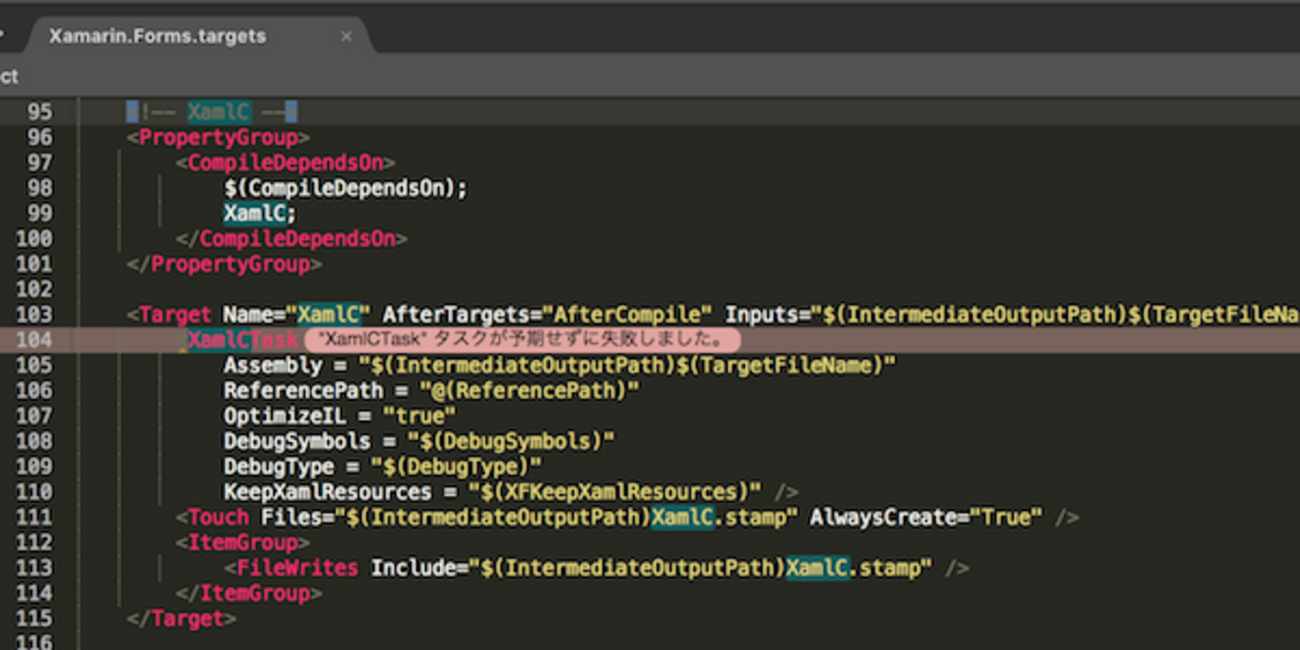Click the highlighted XamlC; text on line 99

[x=260, y=214]
